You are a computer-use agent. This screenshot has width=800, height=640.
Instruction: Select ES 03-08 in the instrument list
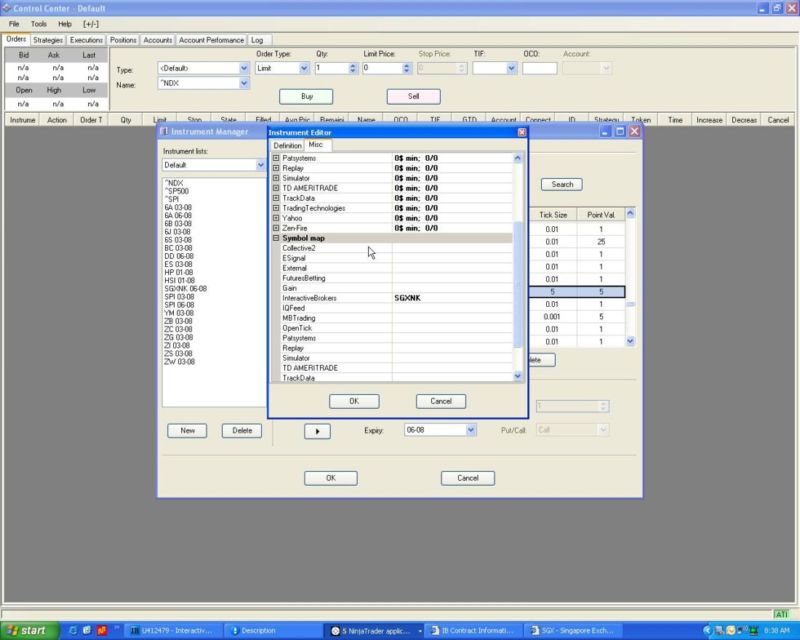(x=178, y=264)
